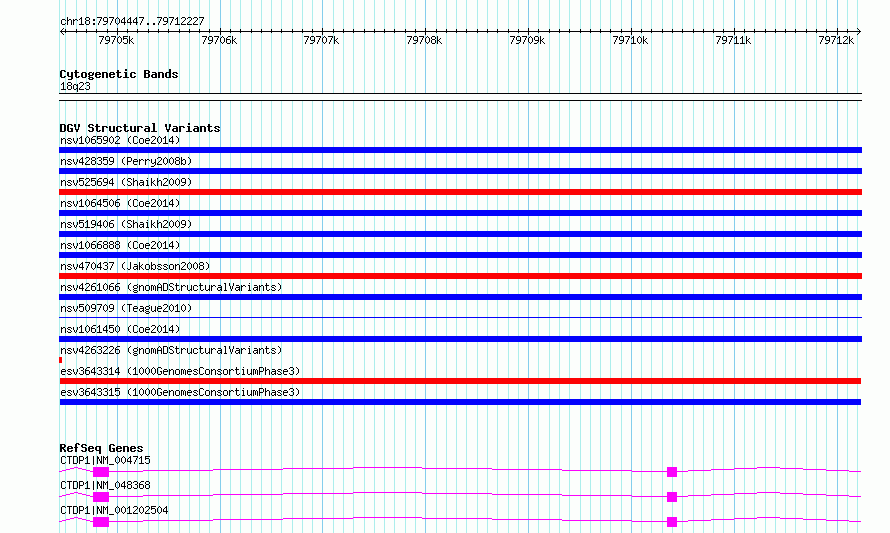
Task: Select the nsv519406 (Shaikh2009) label
Action: coord(126,224)
